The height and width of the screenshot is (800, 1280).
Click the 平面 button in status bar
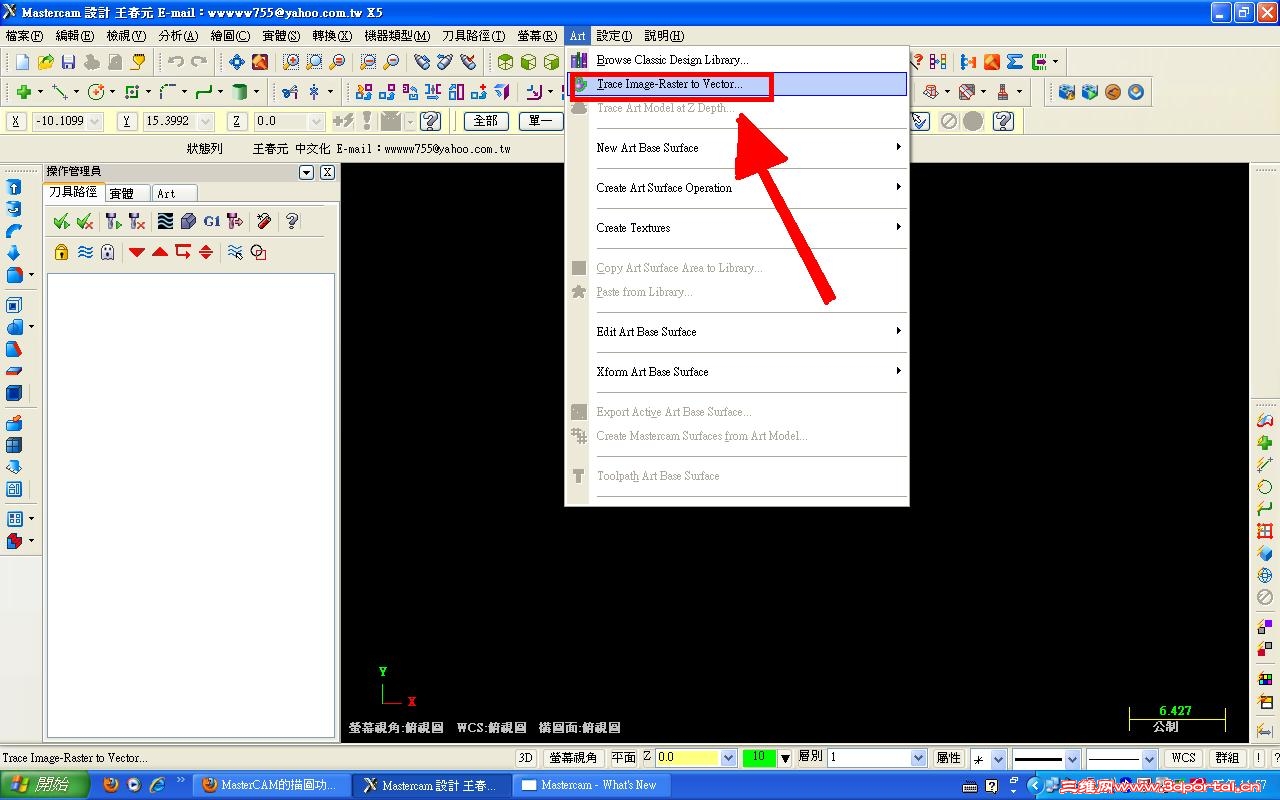(x=623, y=758)
